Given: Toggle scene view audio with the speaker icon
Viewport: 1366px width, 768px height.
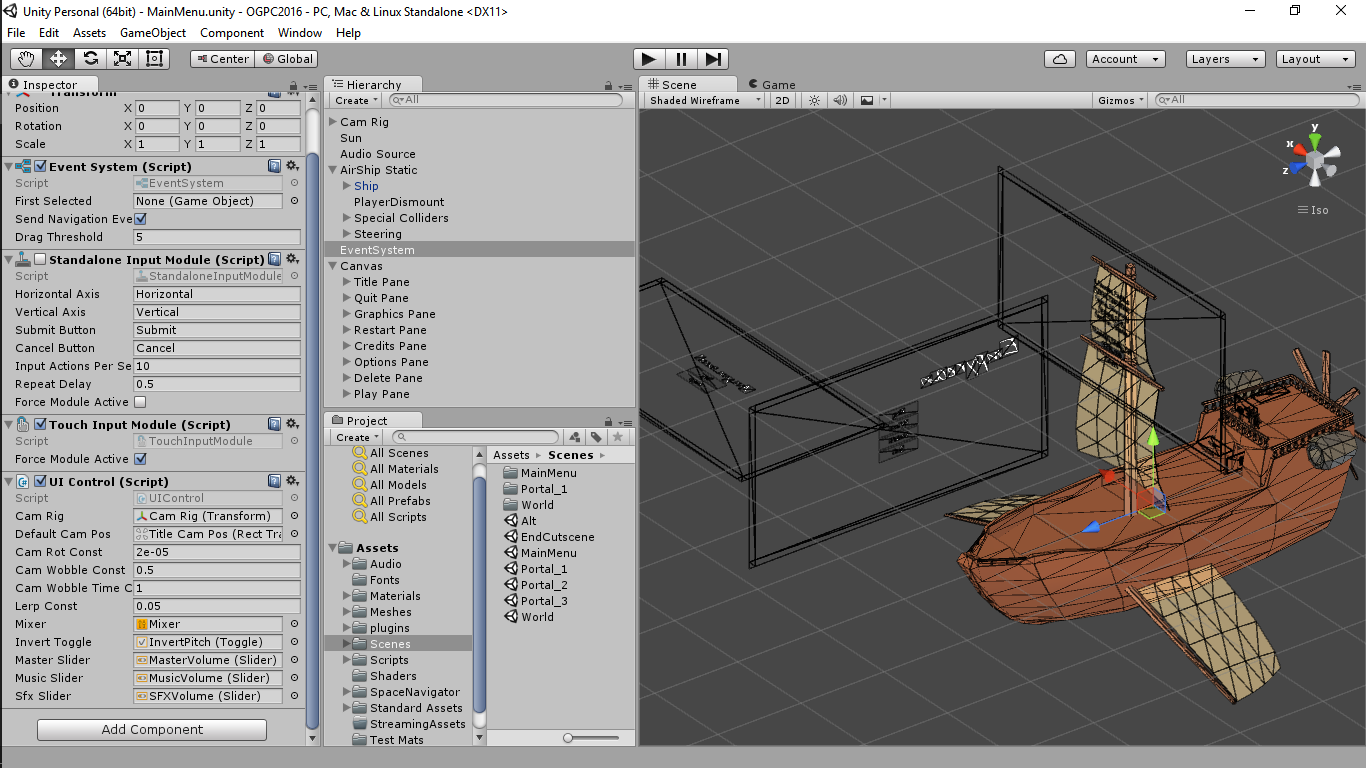Looking at the screenshot, I should [840, 100].
